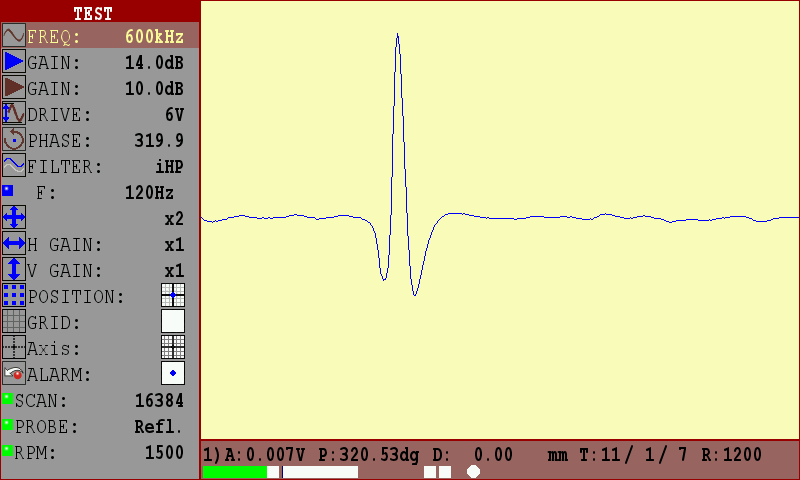This screenshot has height=480, width=800.
Task: Click the green indicator beside SCAN
Action: pos(7,398)
